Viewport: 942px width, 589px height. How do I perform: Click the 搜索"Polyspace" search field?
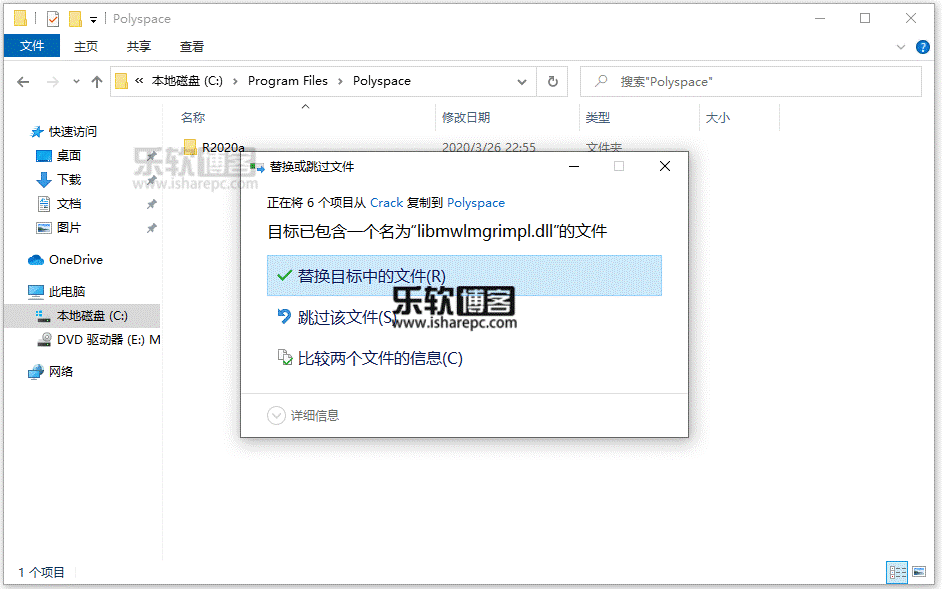pos(760,82)
